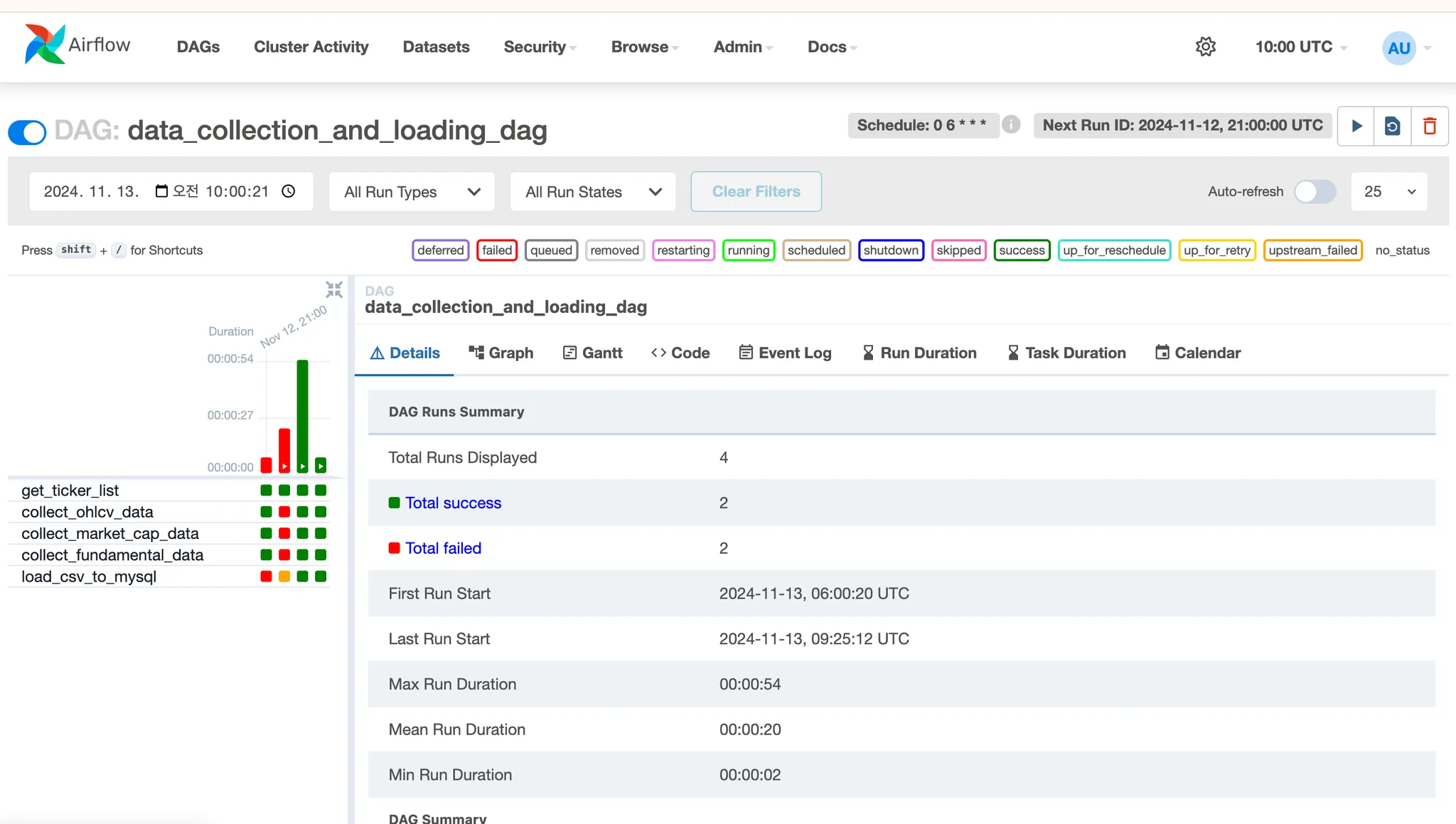This screenshot has height=824, width=1456.
Task: Click the orange load_csv_to_mysql task square
Action: pyautogui.click(x=284, y=577)
